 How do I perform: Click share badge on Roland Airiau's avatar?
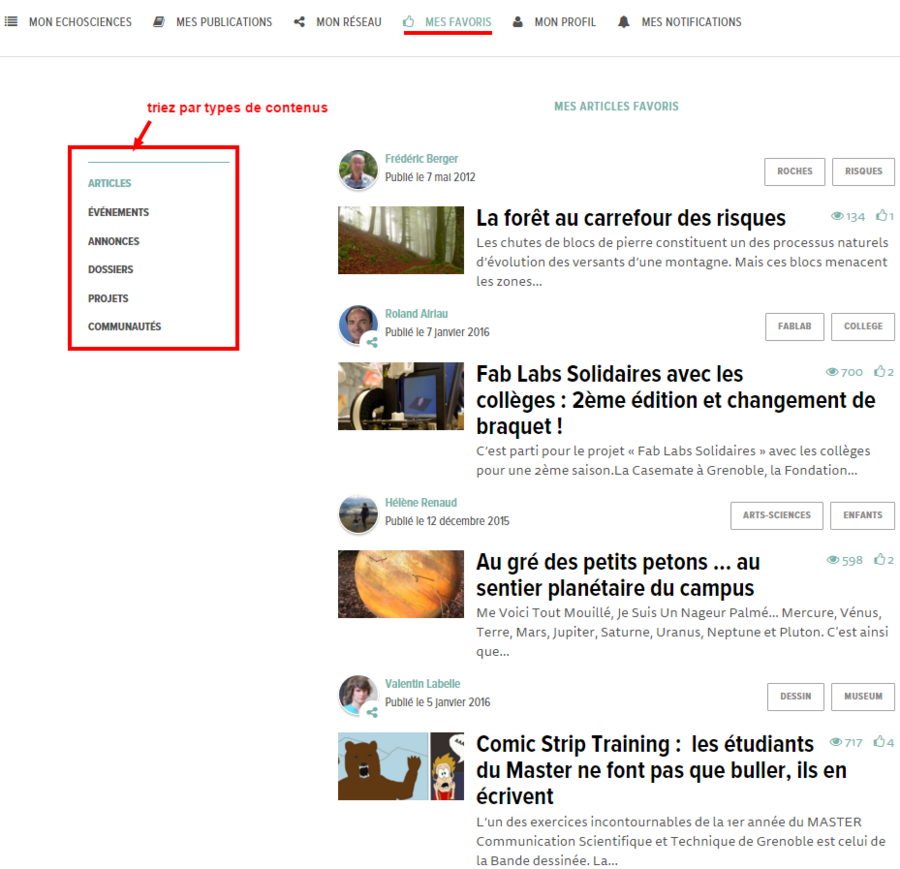(372, 342)
